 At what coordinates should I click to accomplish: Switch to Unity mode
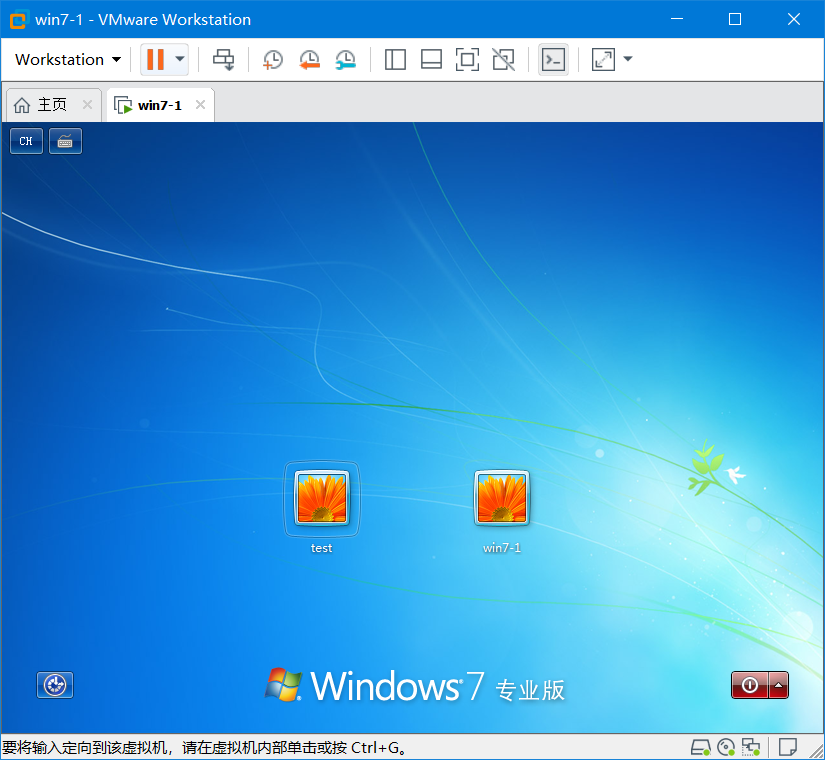tap(504, 59)
